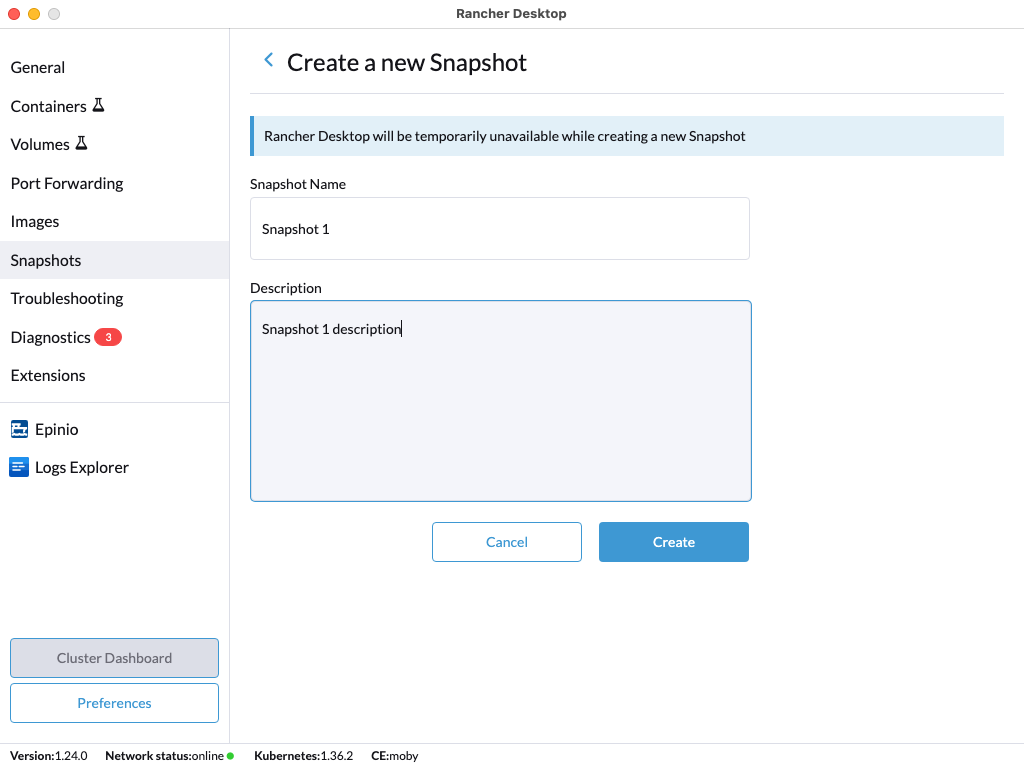1024x768 pixels.
Task: Open the Epinio extension
Action: click(114, 429)
